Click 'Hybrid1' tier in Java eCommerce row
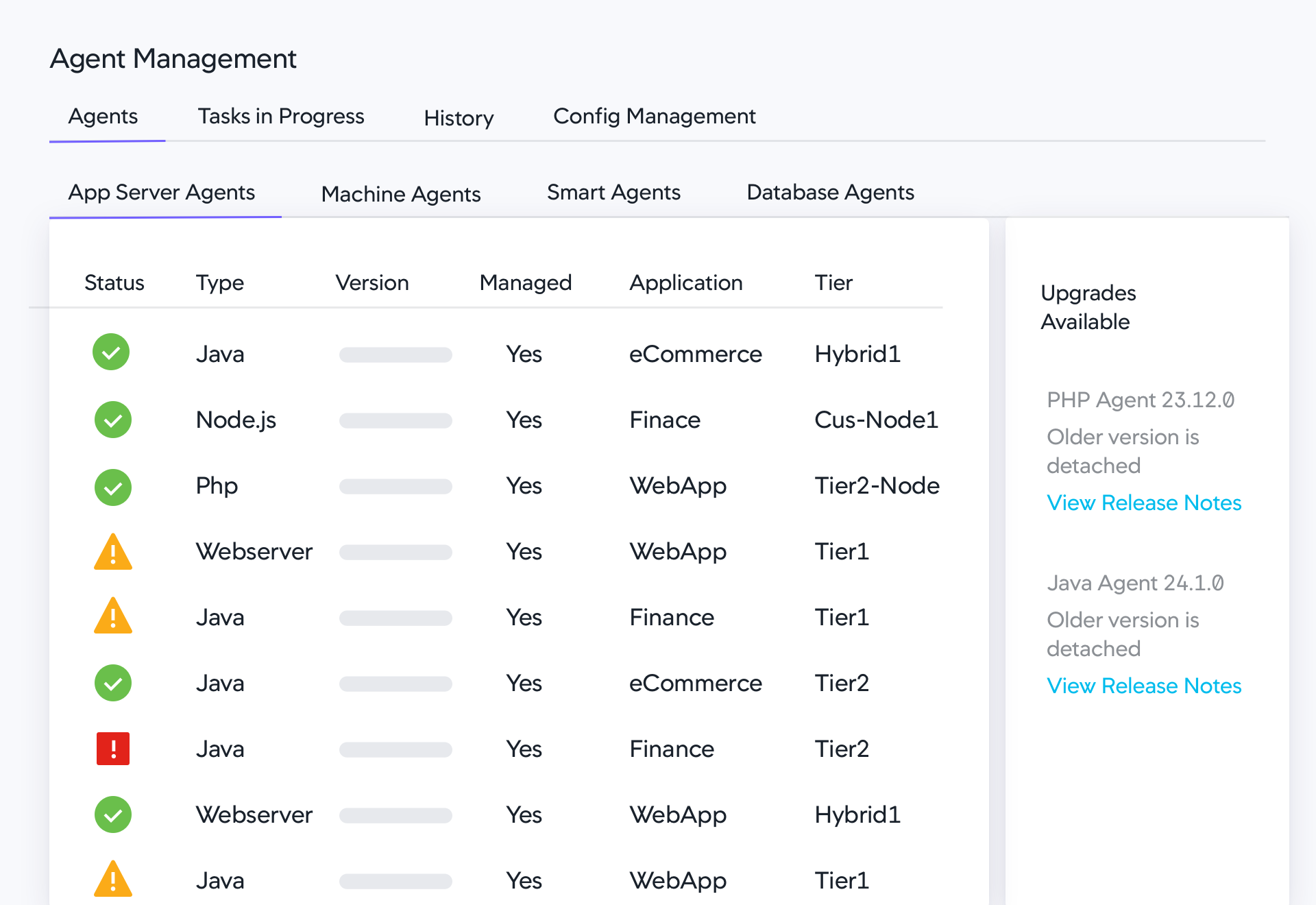 point(857,354)
